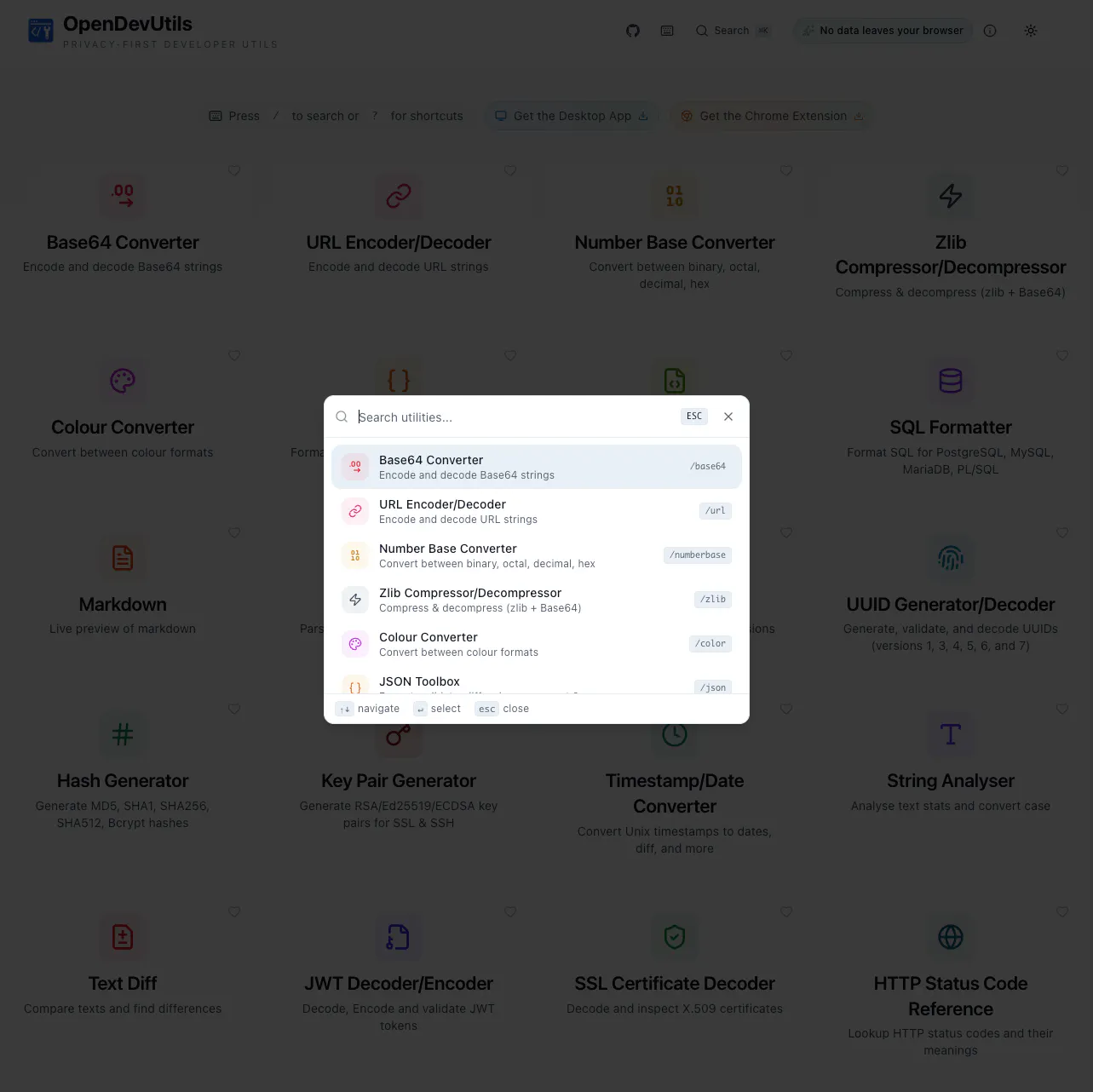Open the String Analyser card title
The width and height of the screenshot is (1093, 1092).
point(951,781)
